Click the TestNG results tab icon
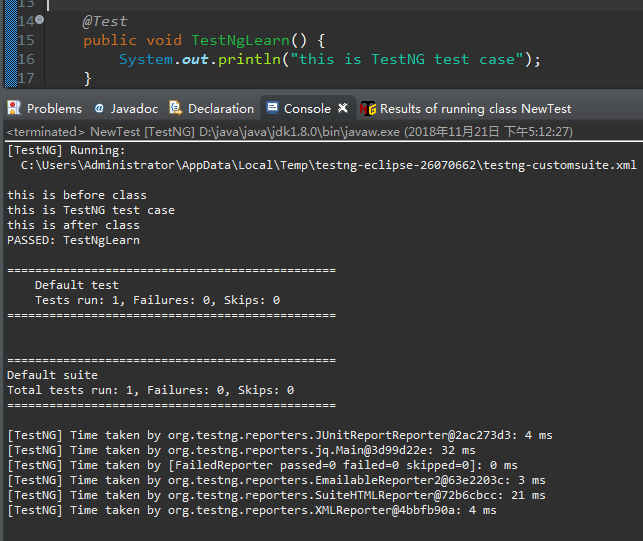 click(368, 109)
